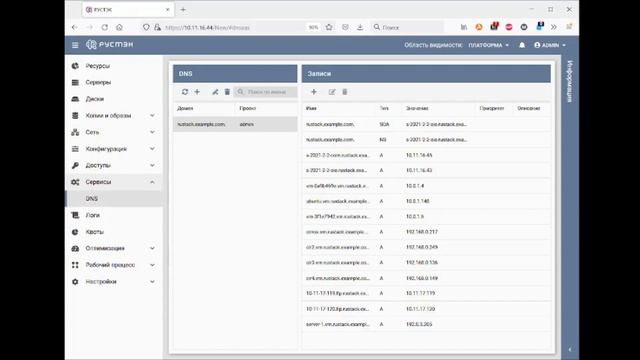Click Доступы key icon
The height and width of the screenshot is (360, 640).
tap(75, 165)
